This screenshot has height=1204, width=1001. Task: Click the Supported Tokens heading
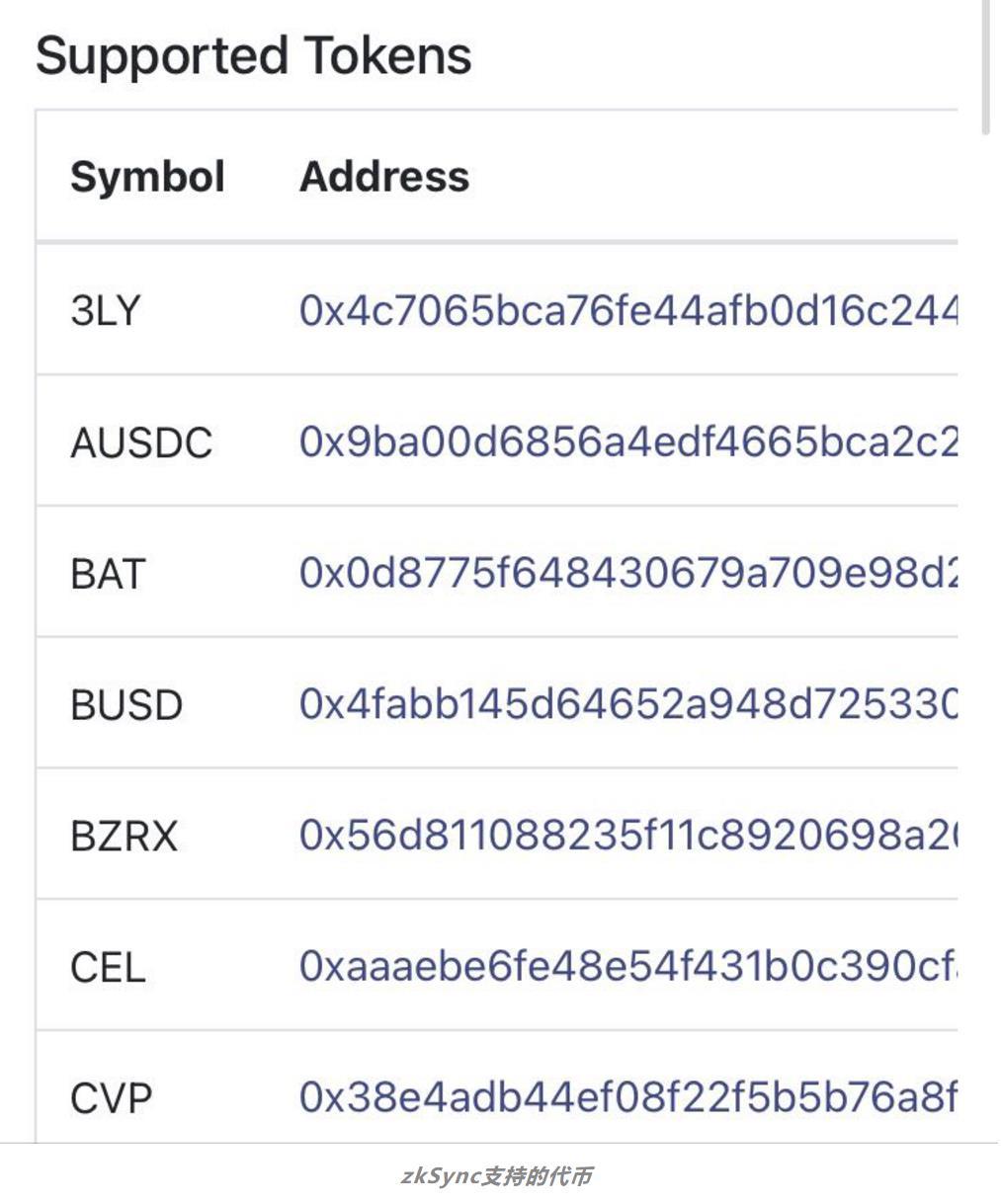click(253, 55)
